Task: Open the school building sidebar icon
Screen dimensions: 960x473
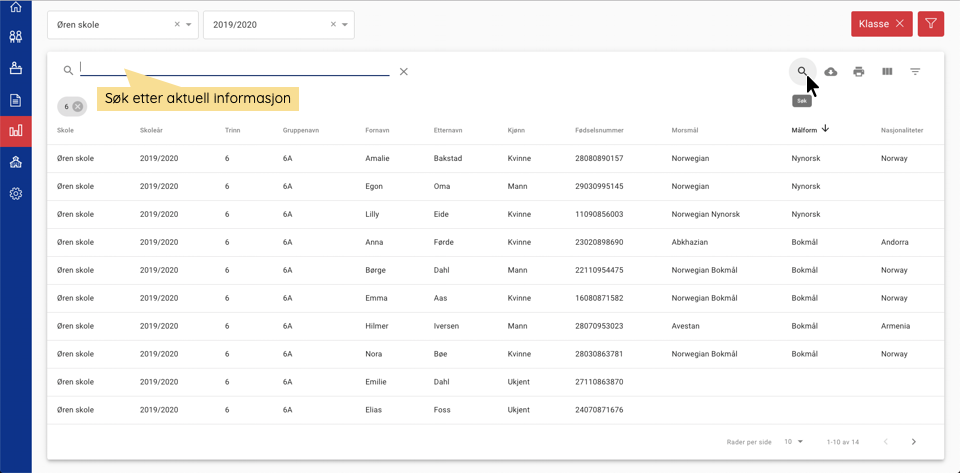Action: (16, 162)
